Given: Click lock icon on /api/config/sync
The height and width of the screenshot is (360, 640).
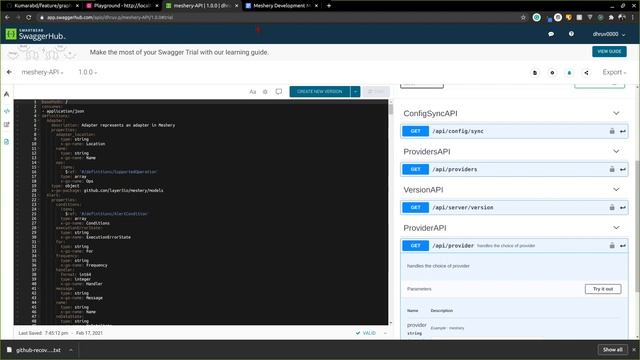Looking at the screenshot, I should point(612,131).
